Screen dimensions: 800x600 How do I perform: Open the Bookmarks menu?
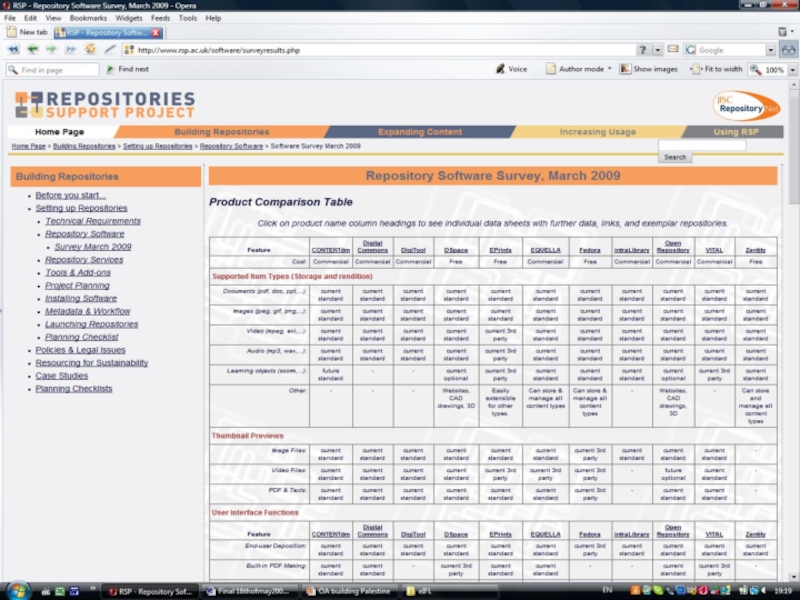pos(88,18)
